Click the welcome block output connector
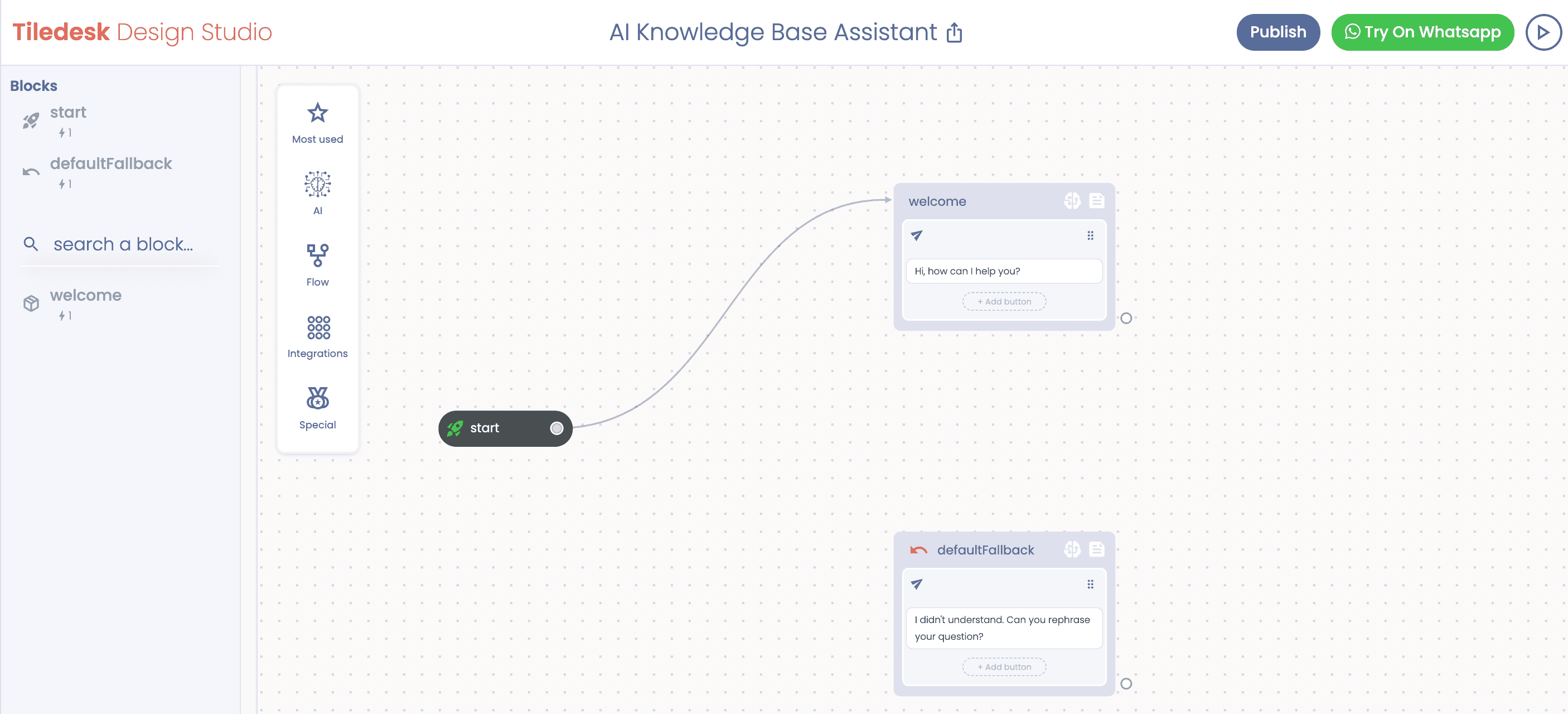 click(1126, 319)
